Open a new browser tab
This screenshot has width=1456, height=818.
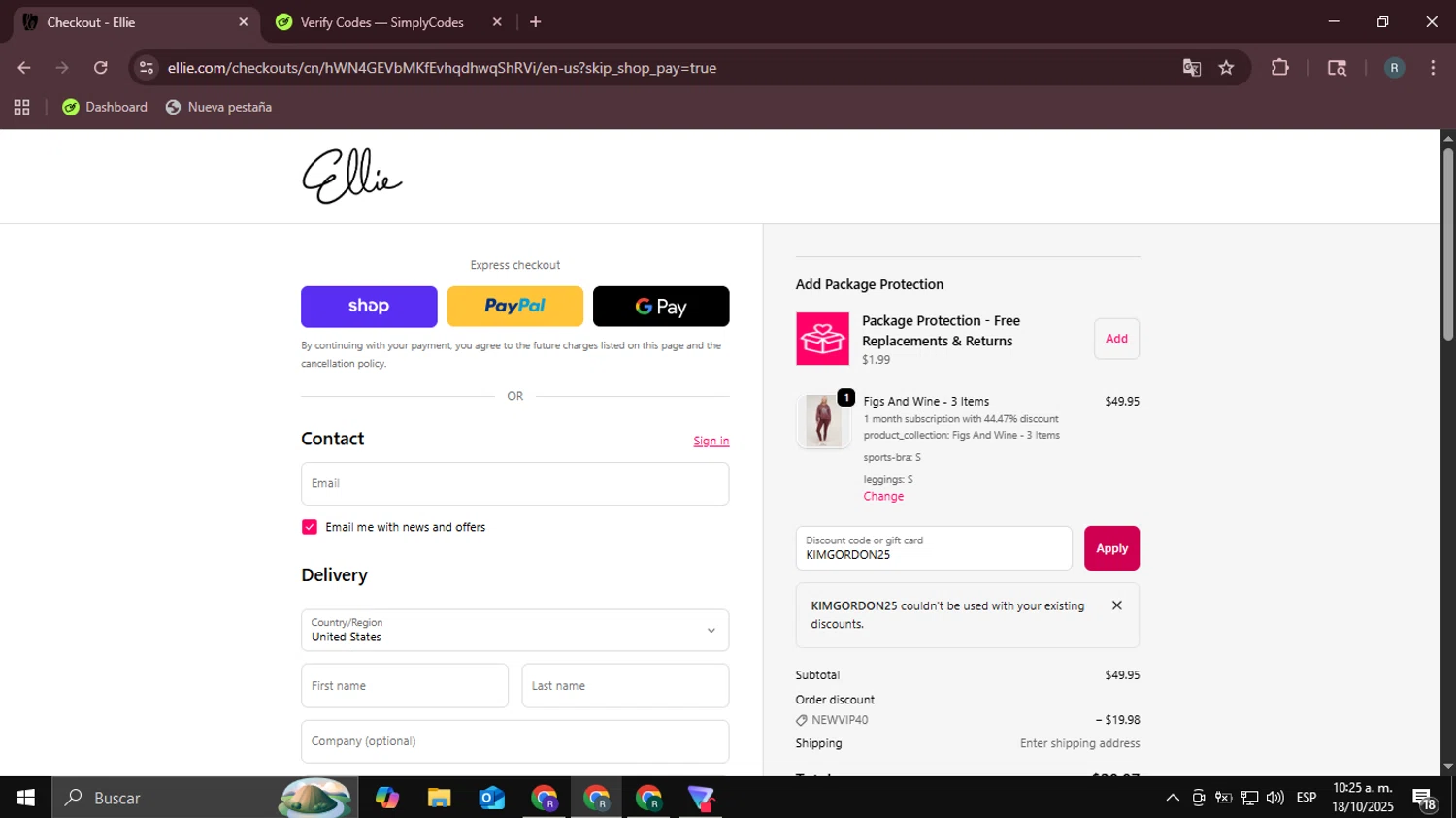coord(535,22)
